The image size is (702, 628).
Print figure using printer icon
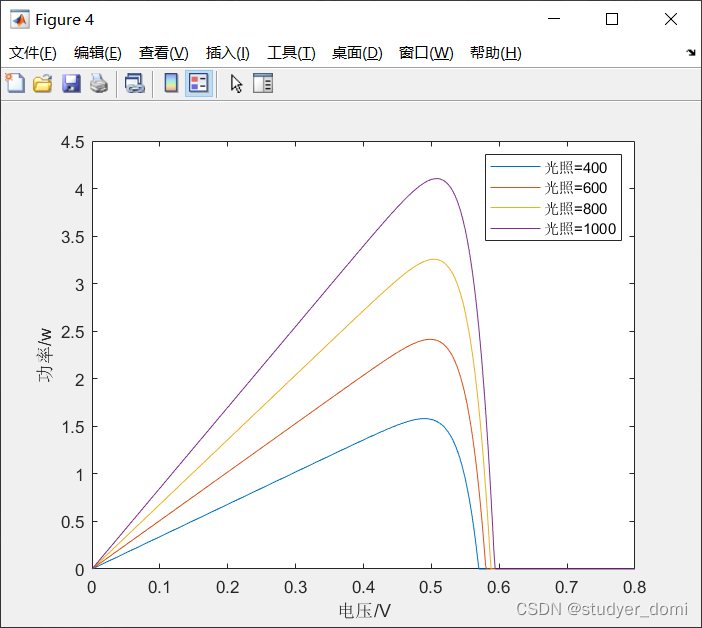tap(99, 83)
